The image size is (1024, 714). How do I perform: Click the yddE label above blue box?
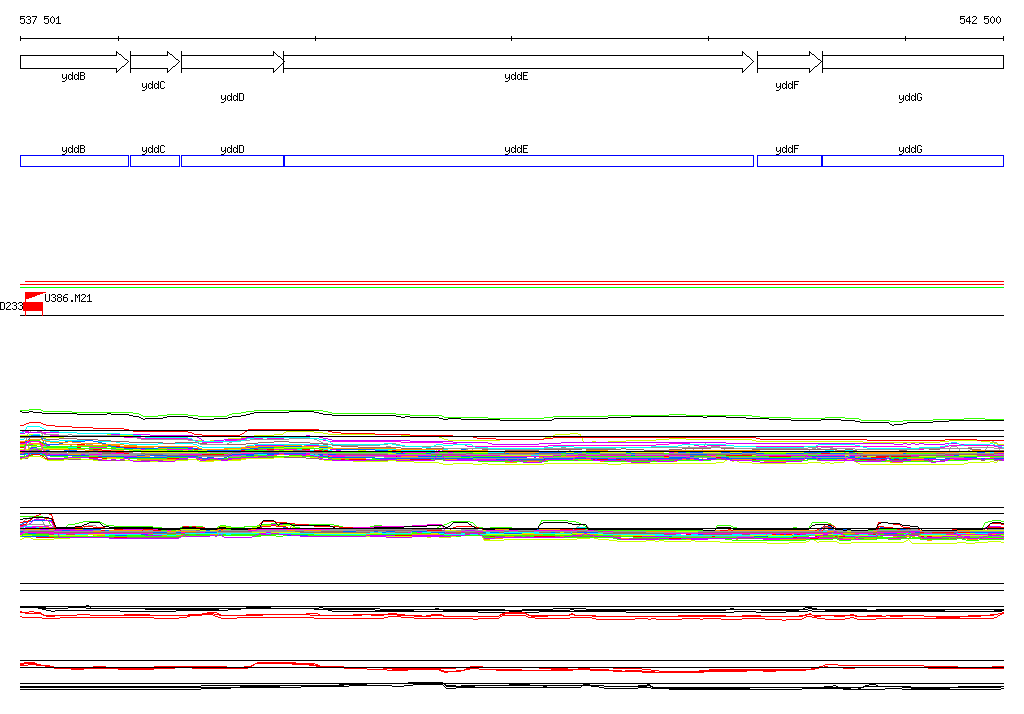pos(516,150)
